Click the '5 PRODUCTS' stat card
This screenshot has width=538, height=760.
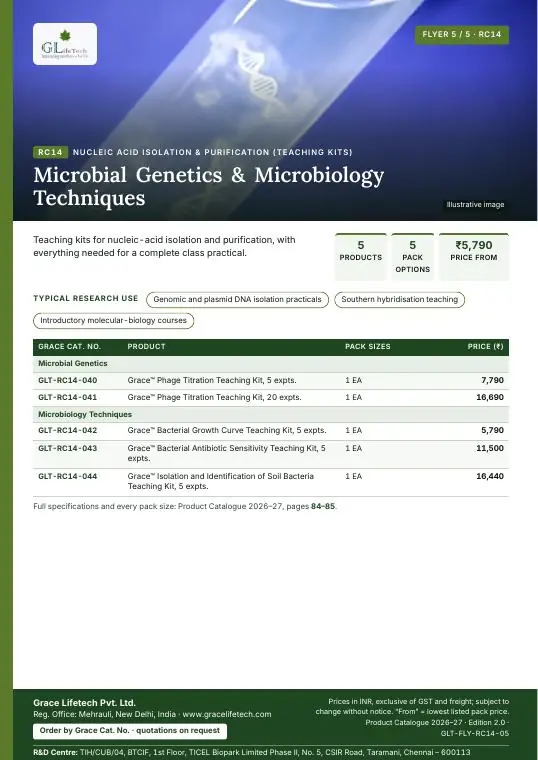click(361, 256)
